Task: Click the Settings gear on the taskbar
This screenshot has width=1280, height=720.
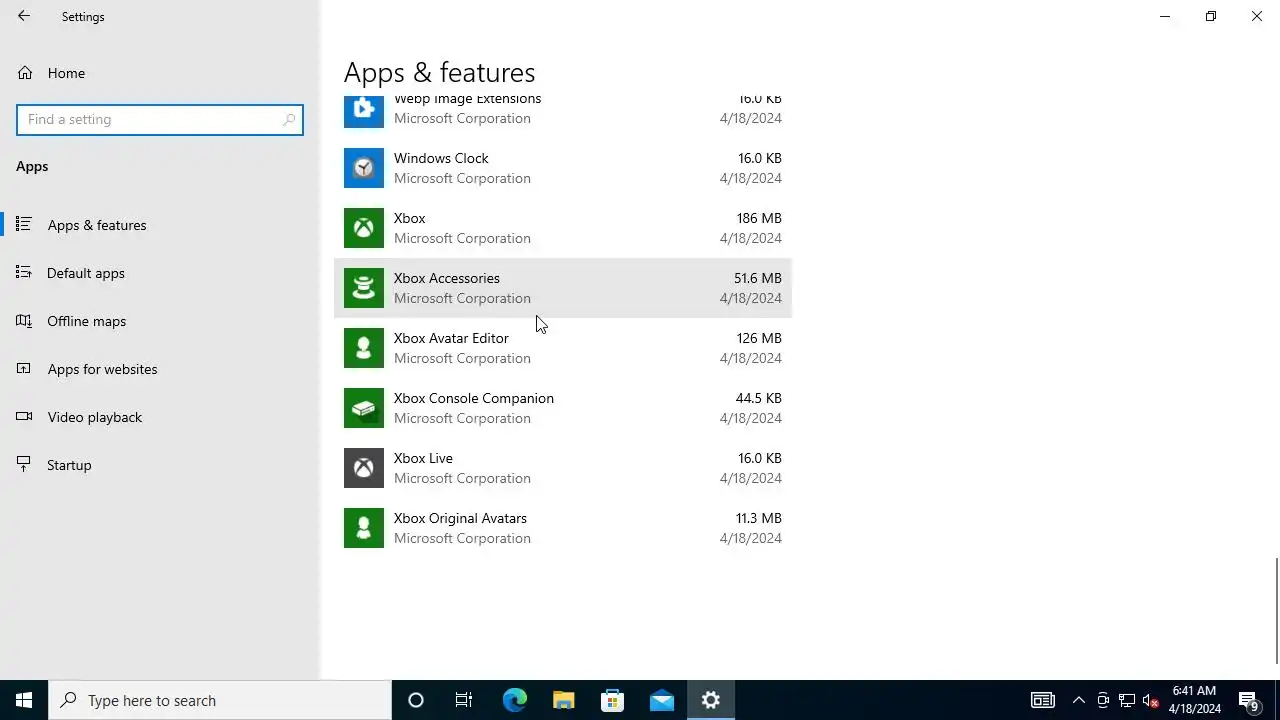Action: click(x=711, y=700)
